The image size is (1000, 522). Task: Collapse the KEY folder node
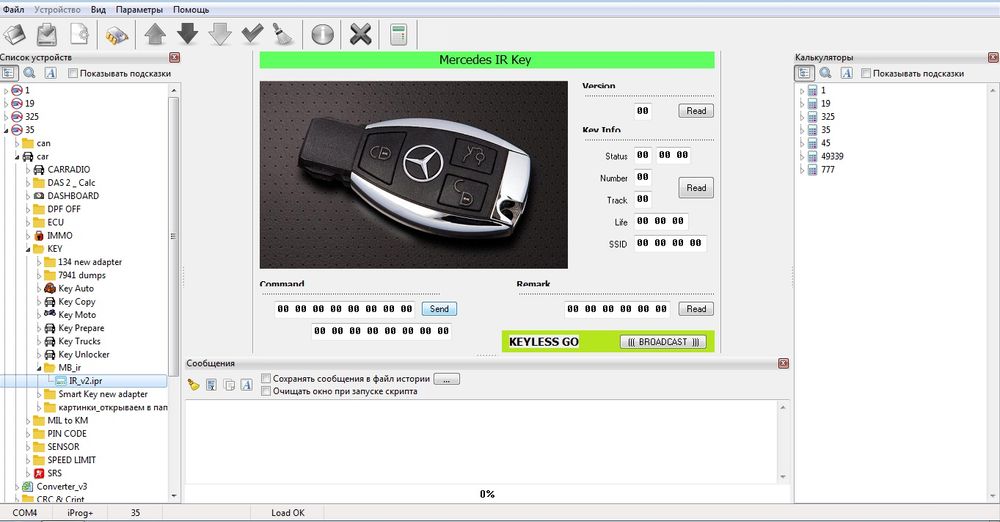(27, 249)
